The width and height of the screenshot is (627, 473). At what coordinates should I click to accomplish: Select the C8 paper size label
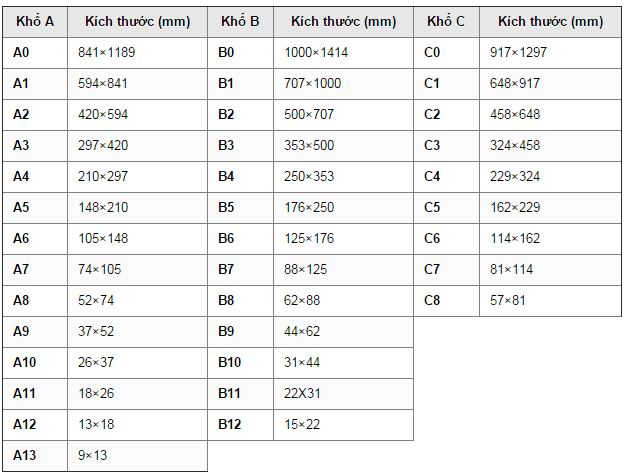click(432, 300)
